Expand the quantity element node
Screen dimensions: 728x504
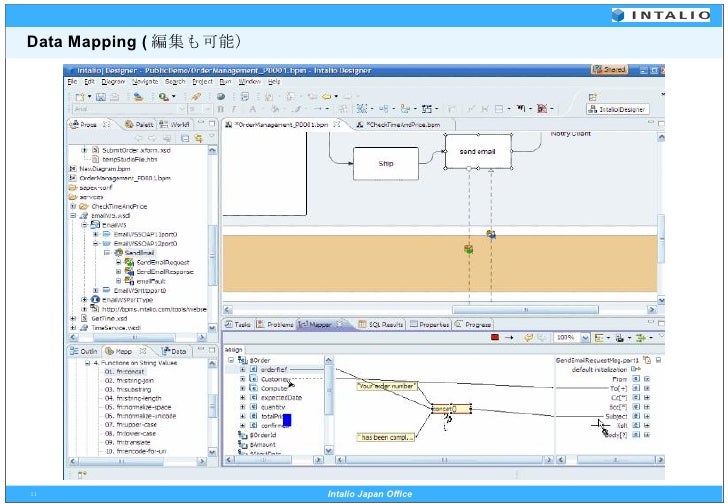(x=242, y=407)
